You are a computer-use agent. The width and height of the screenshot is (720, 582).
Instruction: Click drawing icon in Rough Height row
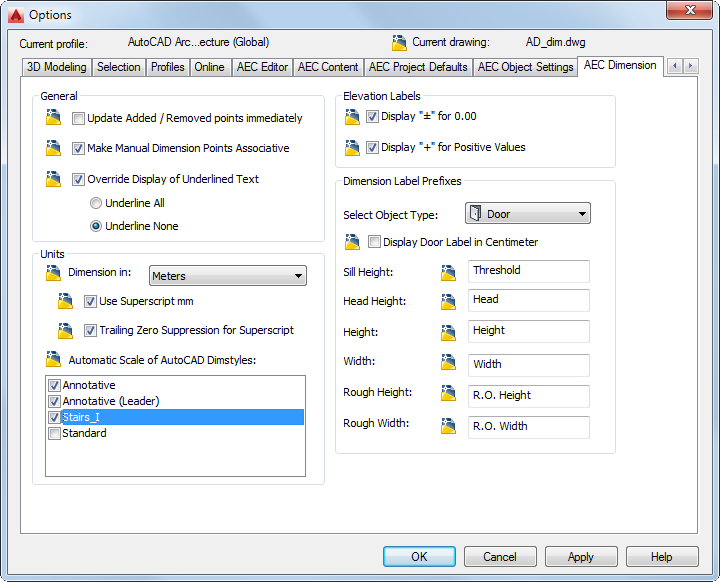coord(448,393)
